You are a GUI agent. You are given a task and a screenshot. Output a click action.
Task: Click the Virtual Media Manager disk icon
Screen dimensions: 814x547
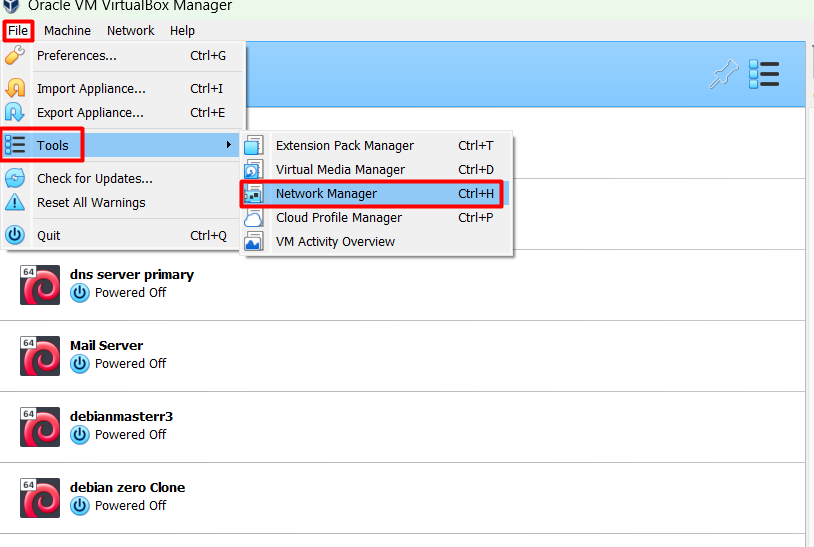(254, 169)
